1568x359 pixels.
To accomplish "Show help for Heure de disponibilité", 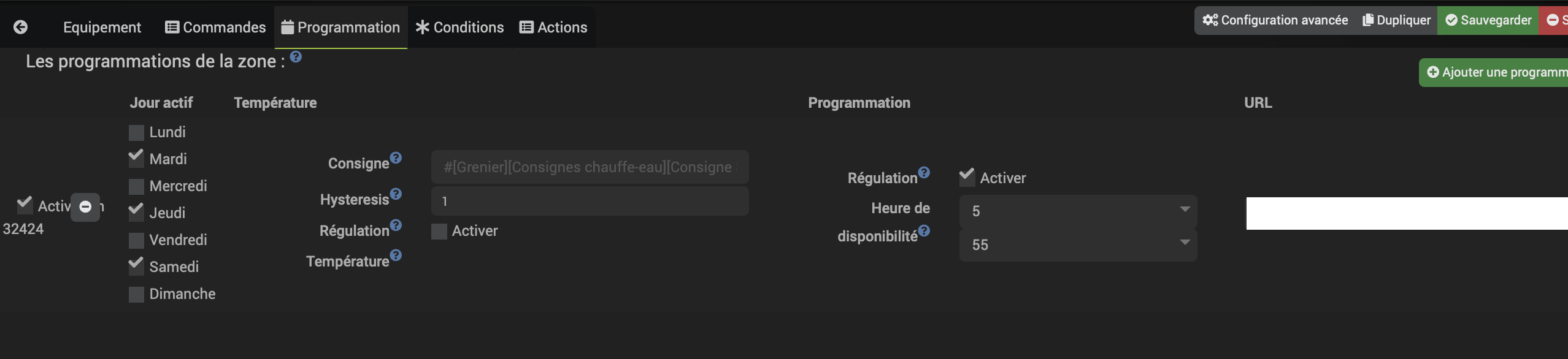I will click(x=924, y=231).
